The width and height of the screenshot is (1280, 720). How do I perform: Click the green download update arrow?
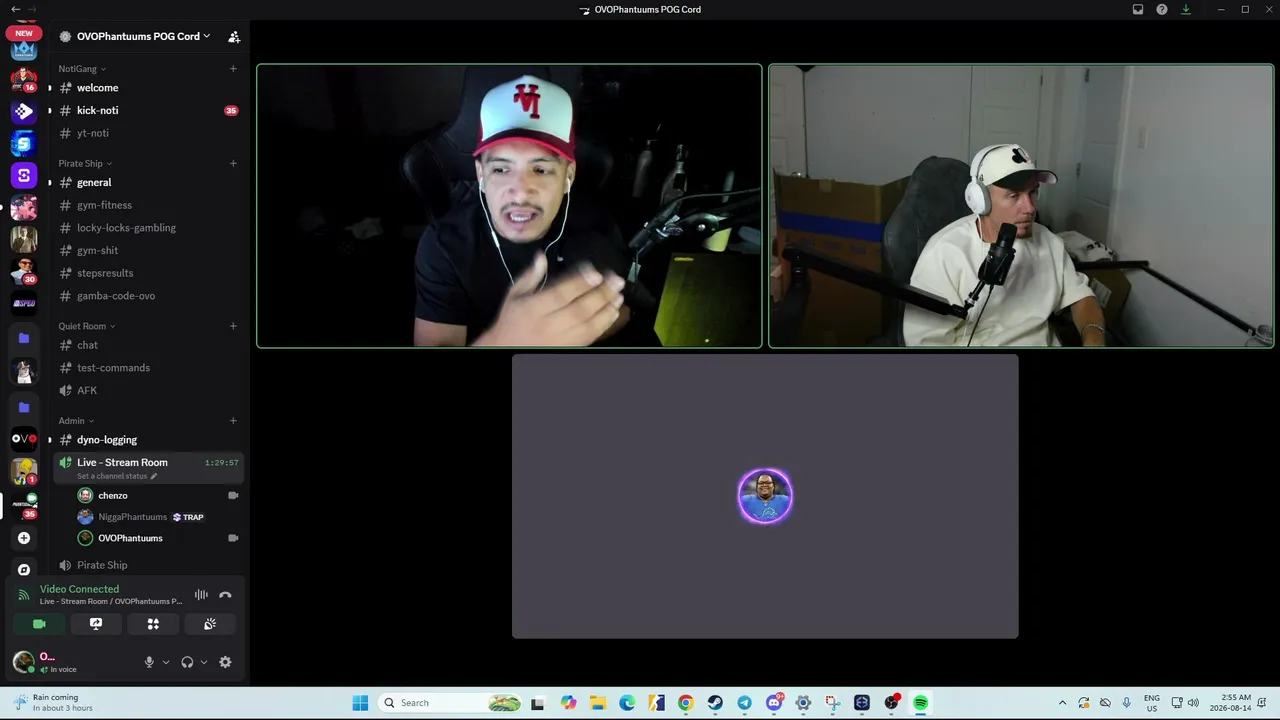point(1186,10)
